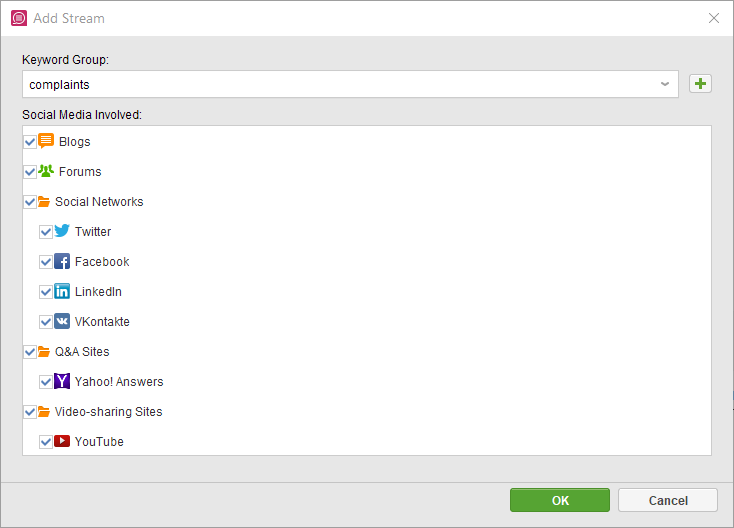Screen dimensions: 734x528
Task: Open the Keyword Group dropdown arrow
Action: 665,84
